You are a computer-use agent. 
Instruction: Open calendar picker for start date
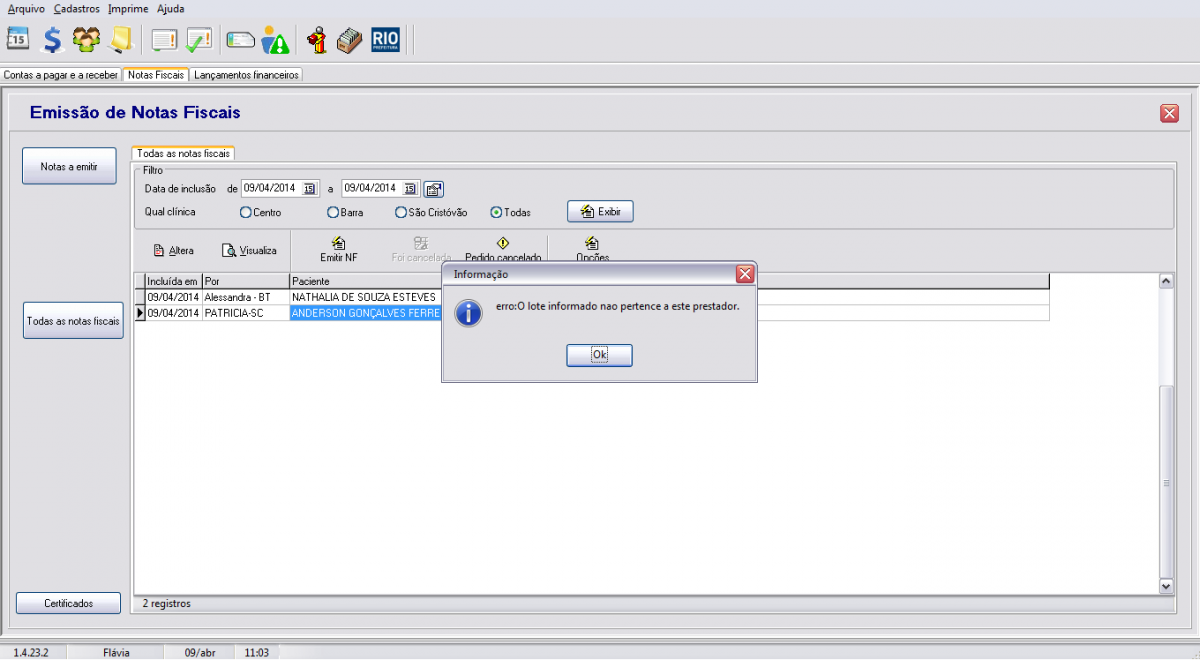point(309,188)
